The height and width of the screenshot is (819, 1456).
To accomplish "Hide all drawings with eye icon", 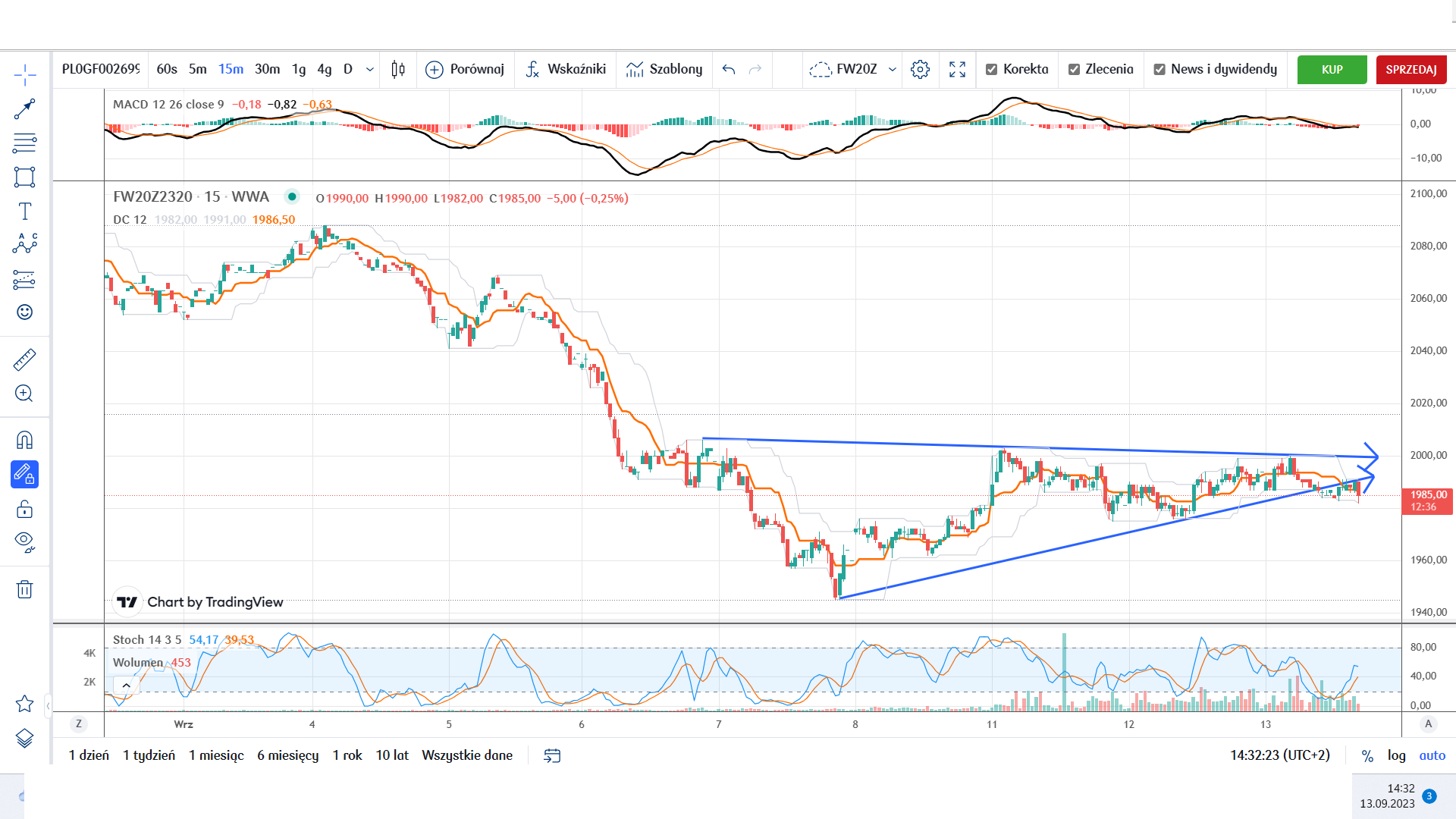I will (24, 542).
